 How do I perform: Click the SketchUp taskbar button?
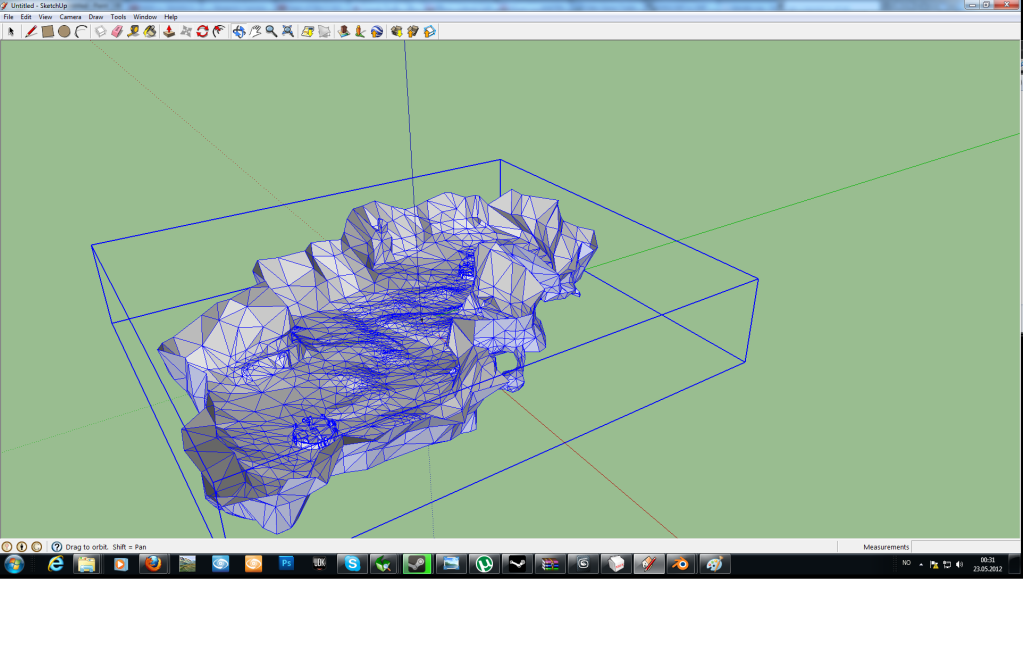pos(649,564)
